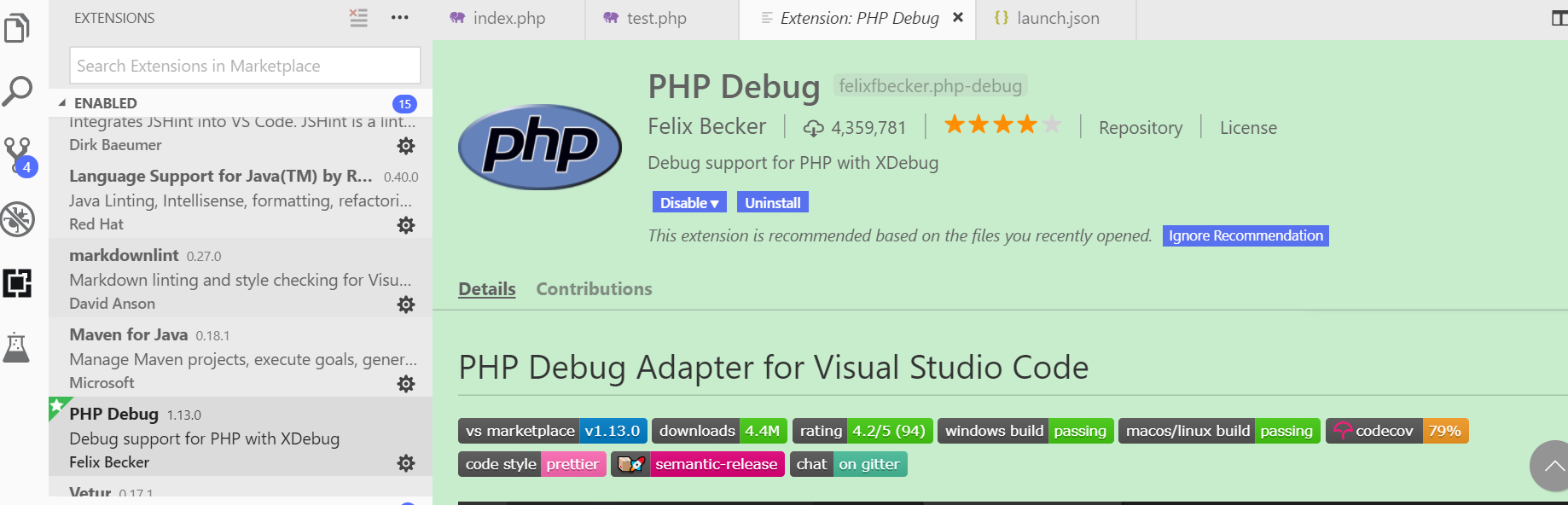
Task: Collapse the ENABLED extensions section
Action: 62,103
